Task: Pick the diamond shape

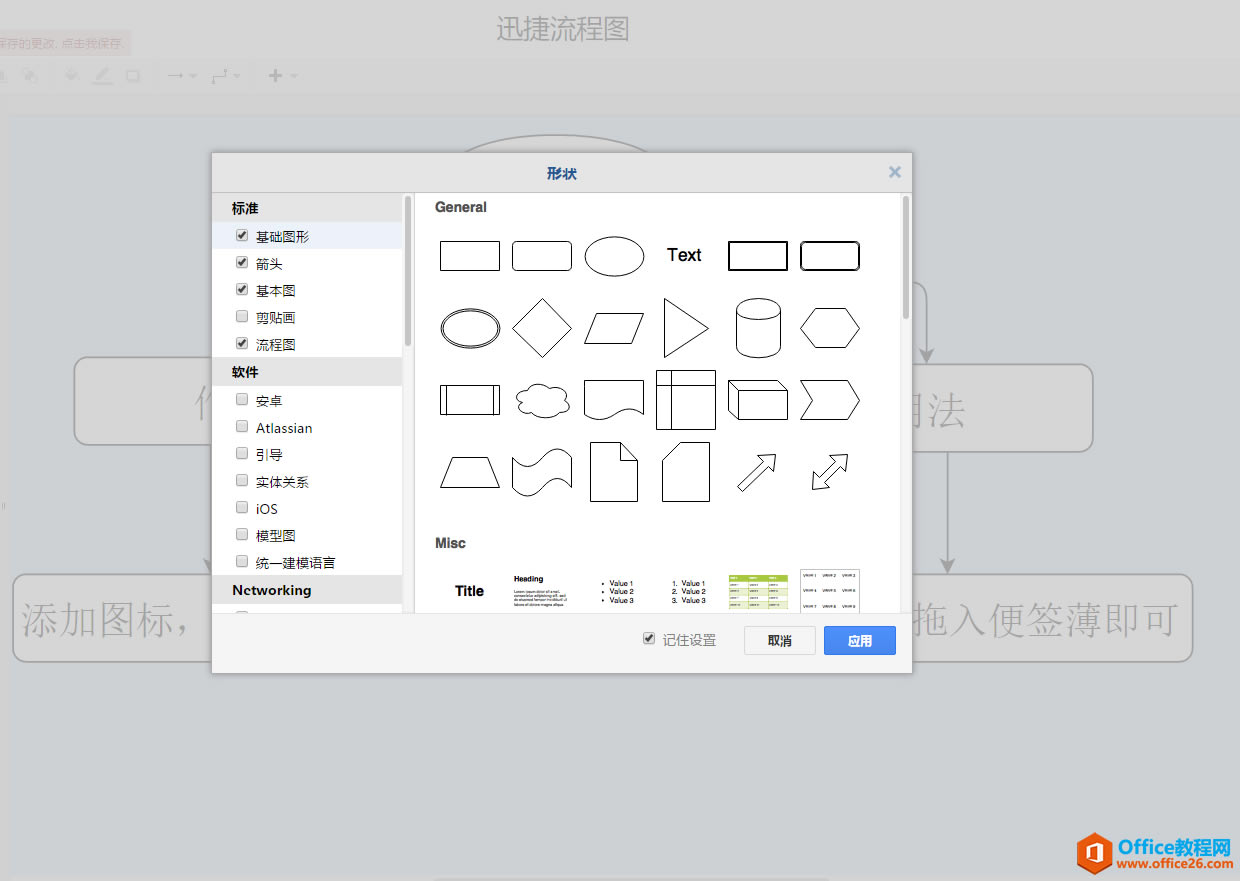Action: pos(542,327)
